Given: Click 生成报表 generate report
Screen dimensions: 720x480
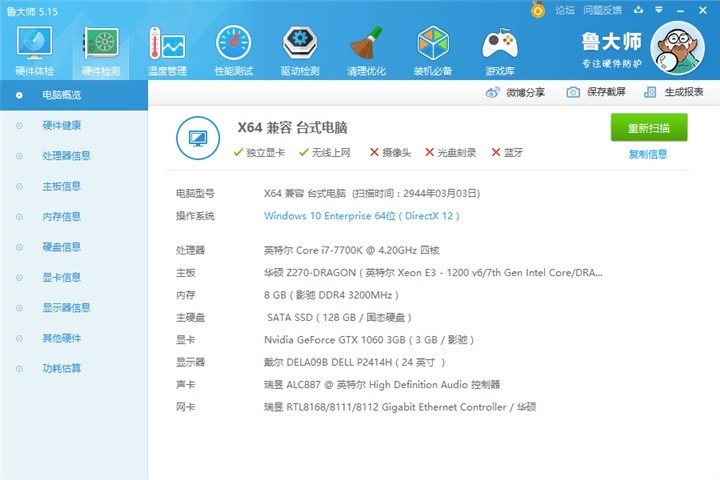Looking at the screenshot, I should [x=684, y=92].
